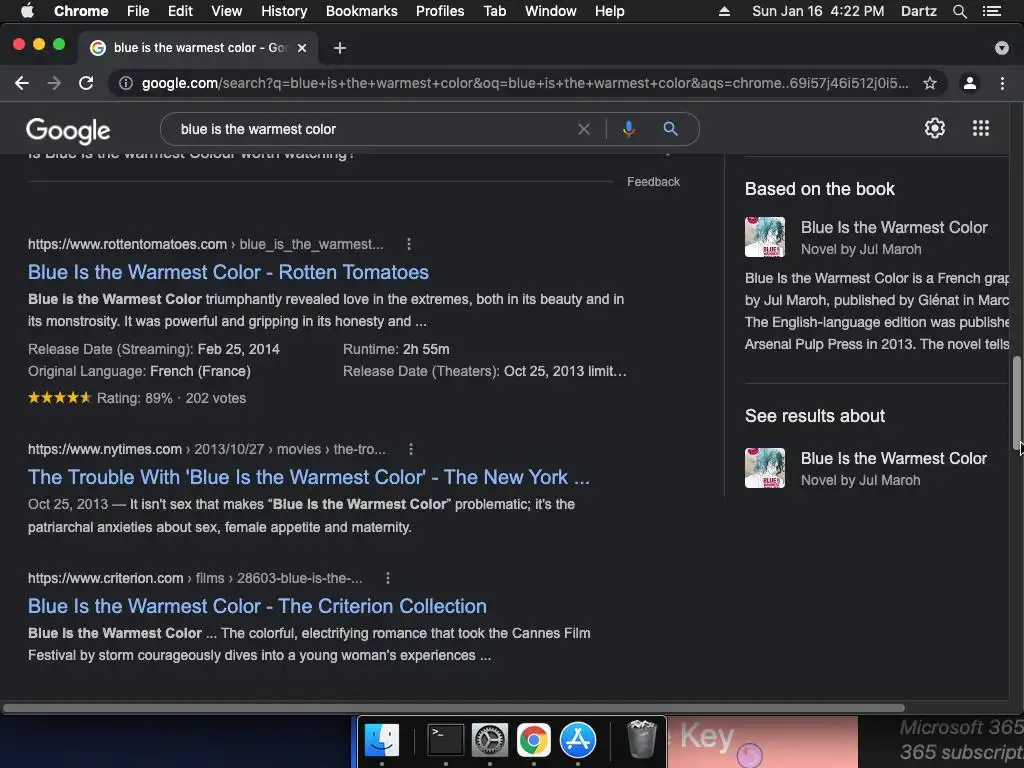Open book title under 'Based on the book'
The height and width of the screenshot is (768, 1024).
[894, 227]
